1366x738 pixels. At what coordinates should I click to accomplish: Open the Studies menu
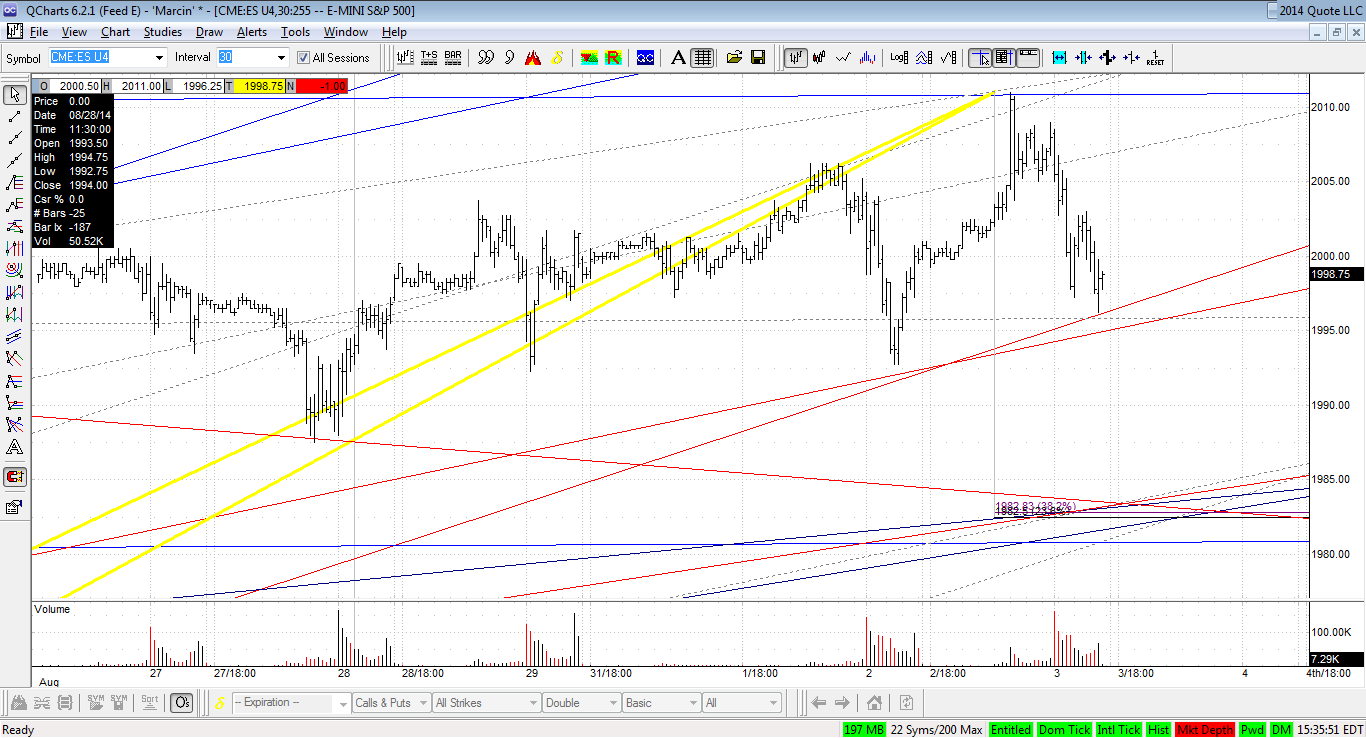click(163, 32)
